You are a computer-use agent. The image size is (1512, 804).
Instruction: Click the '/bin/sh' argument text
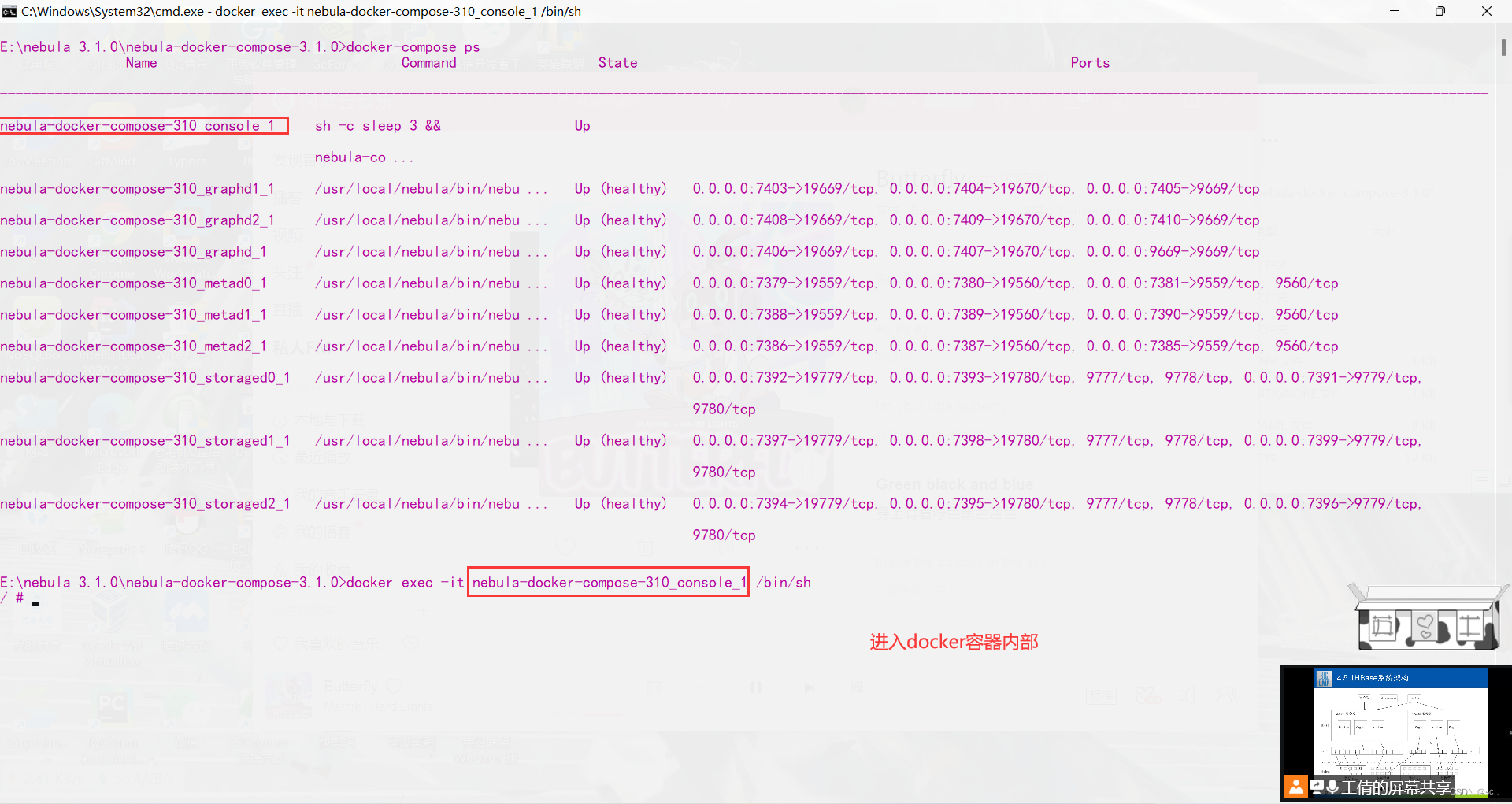coord(783,582)
